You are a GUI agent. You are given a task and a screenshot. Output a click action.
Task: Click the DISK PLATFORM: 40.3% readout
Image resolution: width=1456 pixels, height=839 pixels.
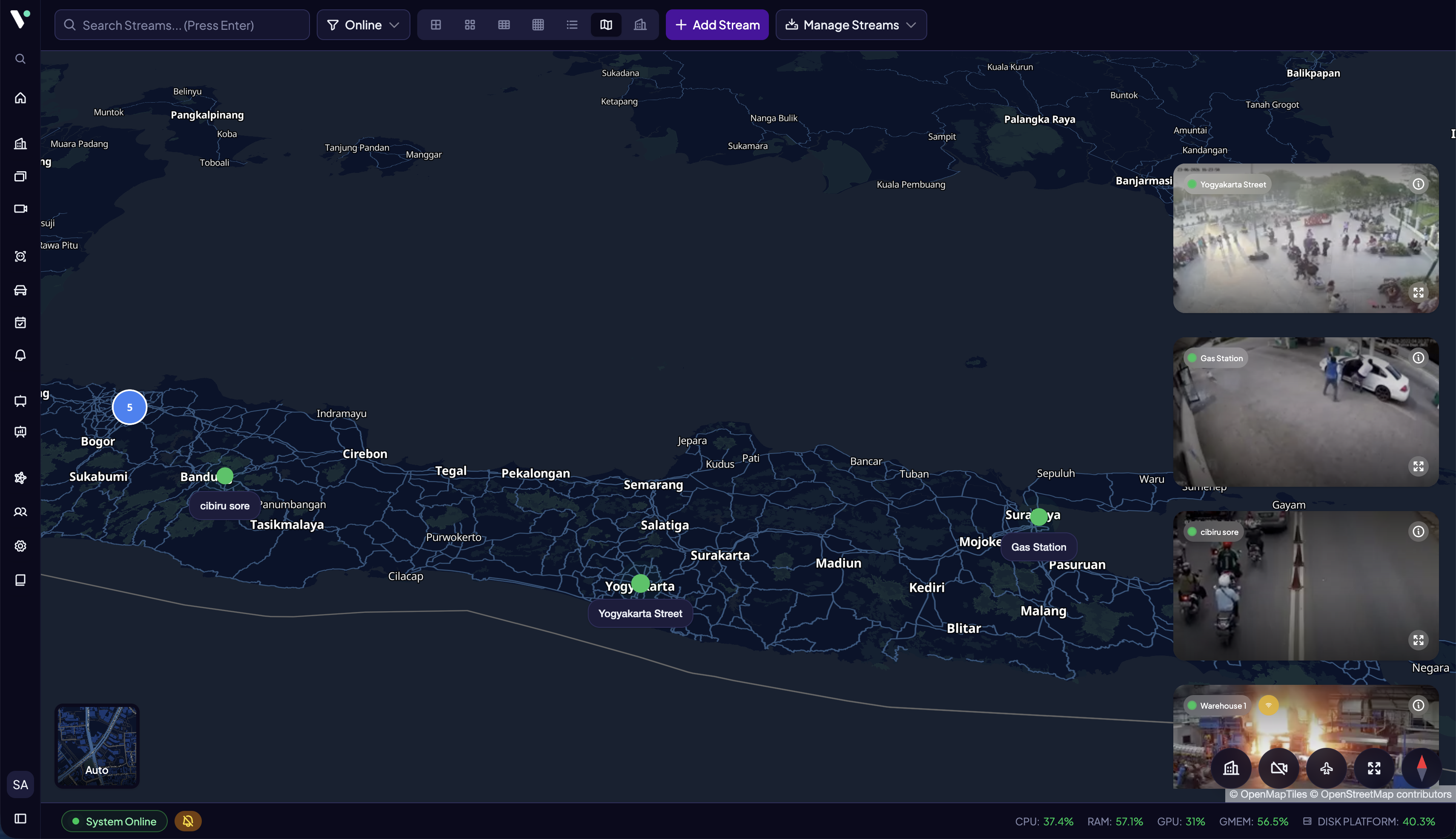[x=1369, y=822]
